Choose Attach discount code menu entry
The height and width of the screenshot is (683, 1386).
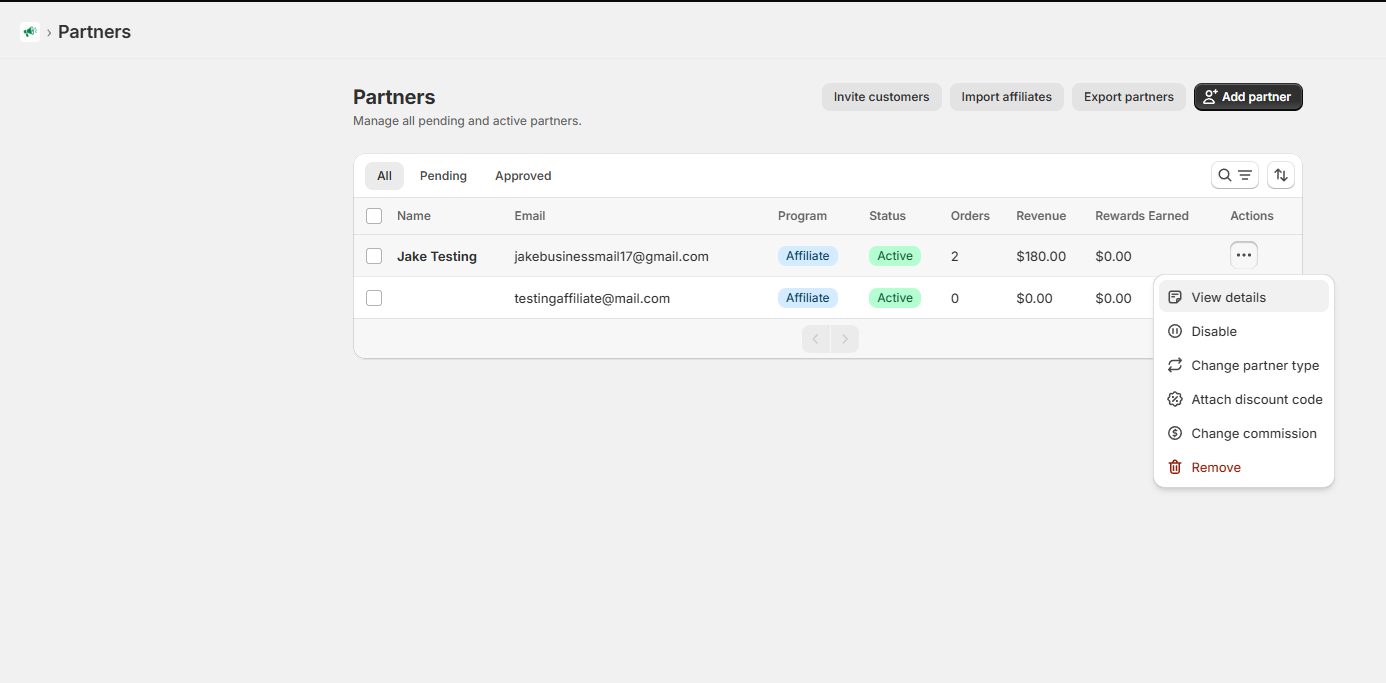pyautogui.click(x=1244, y=399)
